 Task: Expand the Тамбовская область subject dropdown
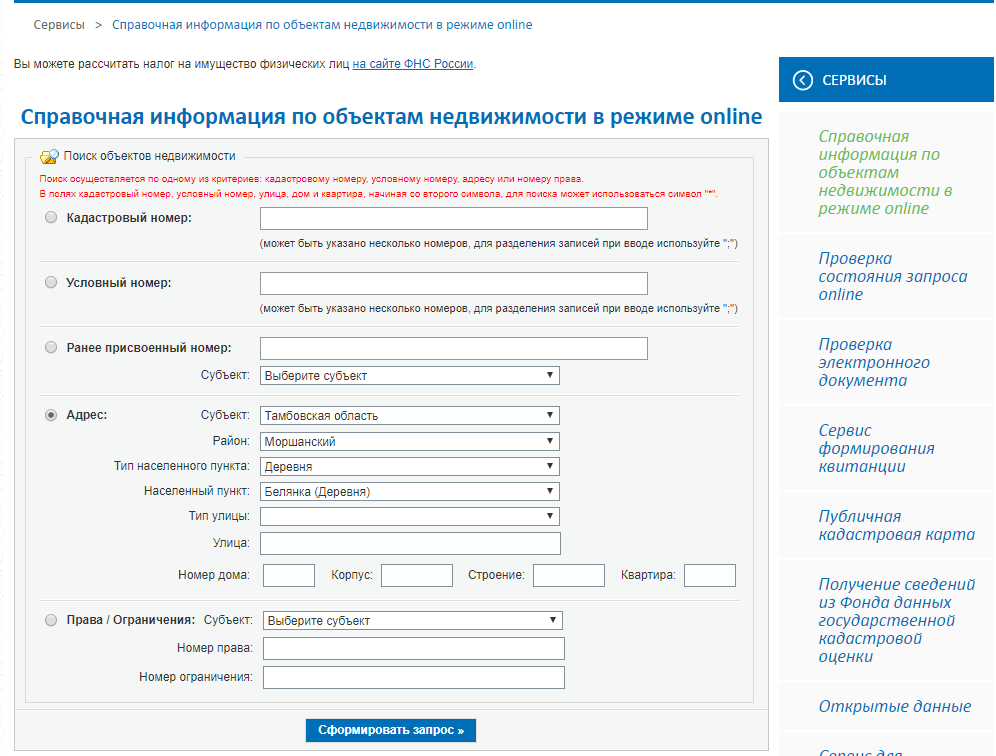pos(409,415)
